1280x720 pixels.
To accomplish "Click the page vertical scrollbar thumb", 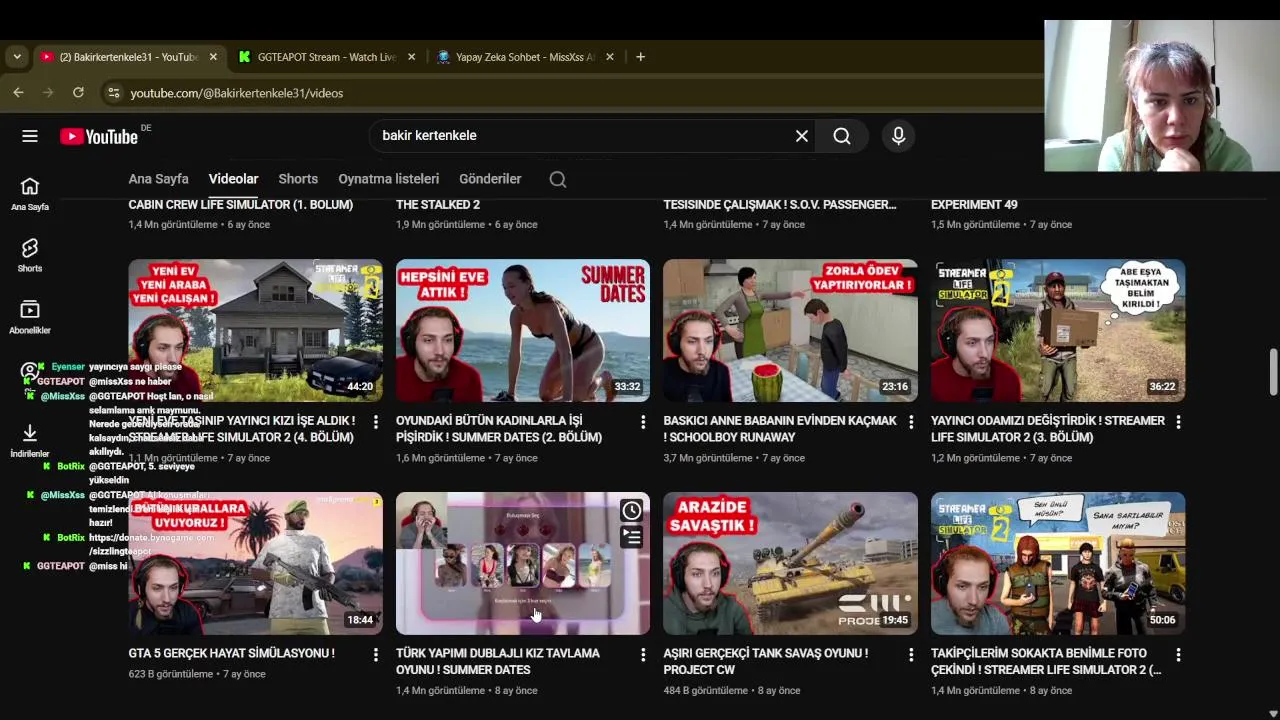I will 1272,372.
